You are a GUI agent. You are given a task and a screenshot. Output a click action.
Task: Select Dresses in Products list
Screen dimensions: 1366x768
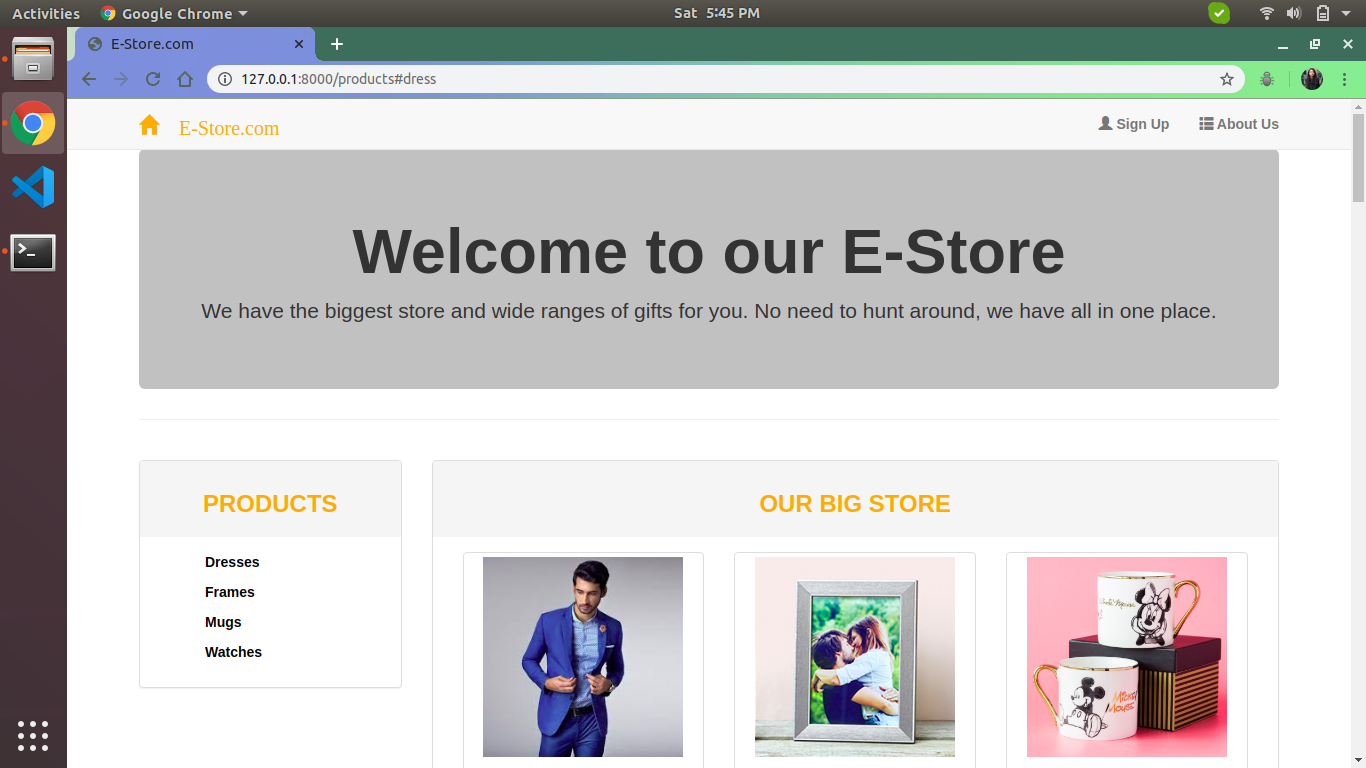click(x=232, y=562)
